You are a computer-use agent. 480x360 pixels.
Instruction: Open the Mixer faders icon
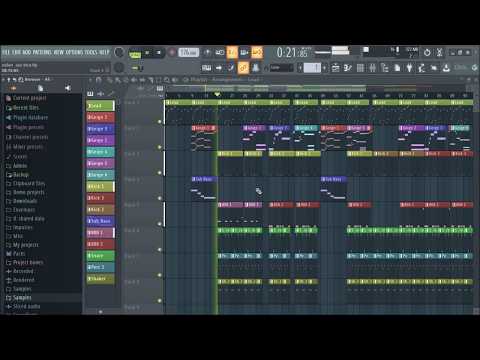click(x=373, y=68)
